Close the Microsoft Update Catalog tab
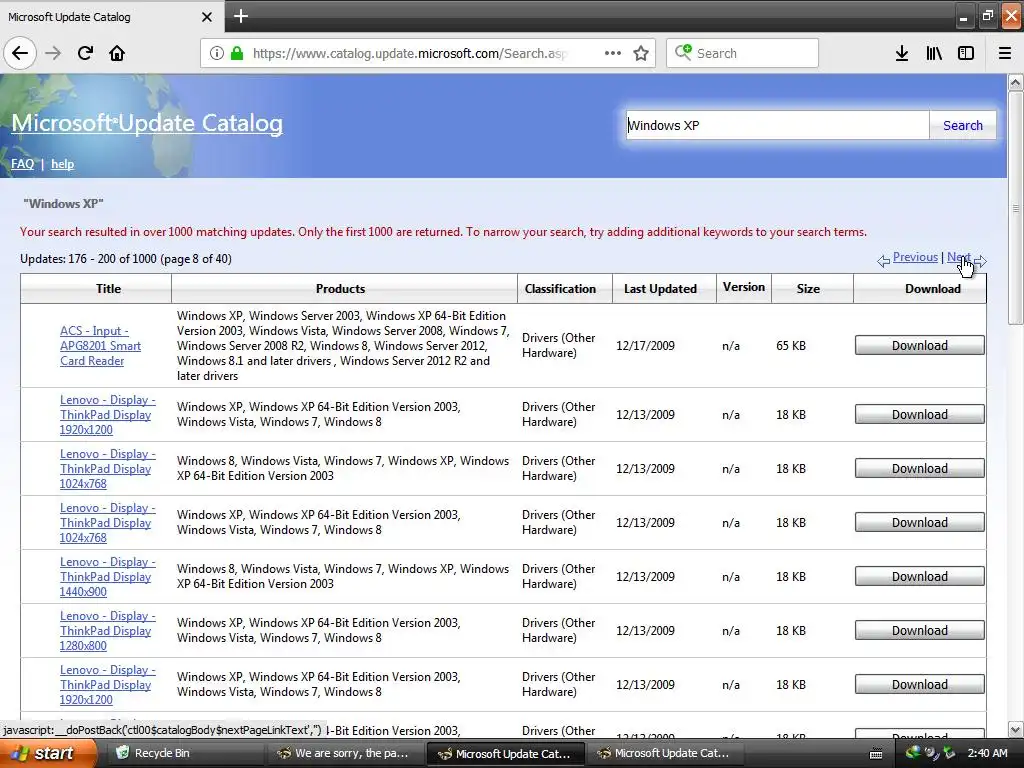This screenshot has height=768, width=1024. [206, 17]
